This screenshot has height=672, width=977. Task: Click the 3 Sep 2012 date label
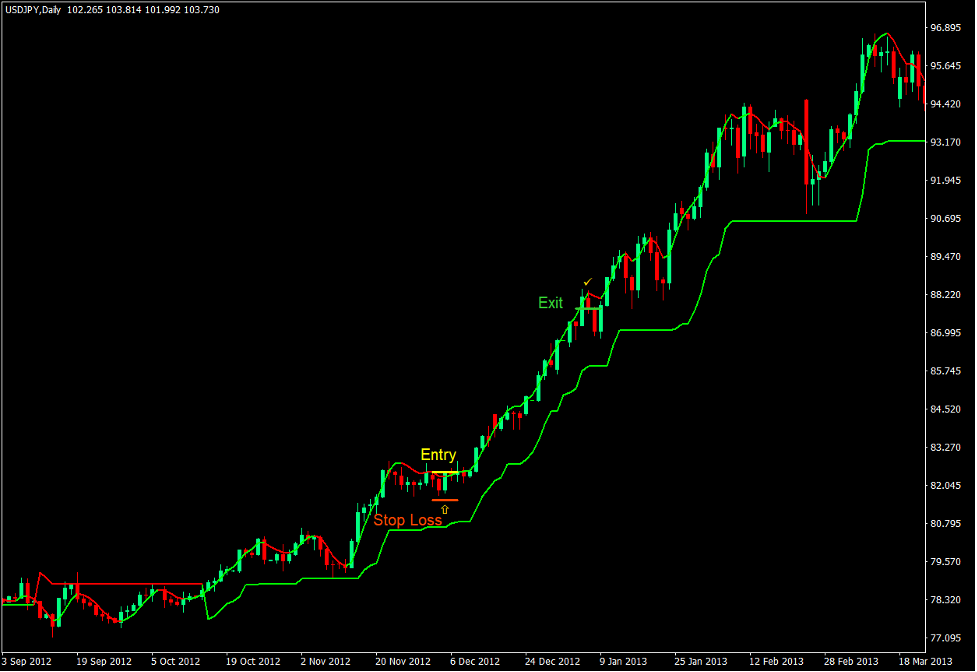(x=27, y=661)
